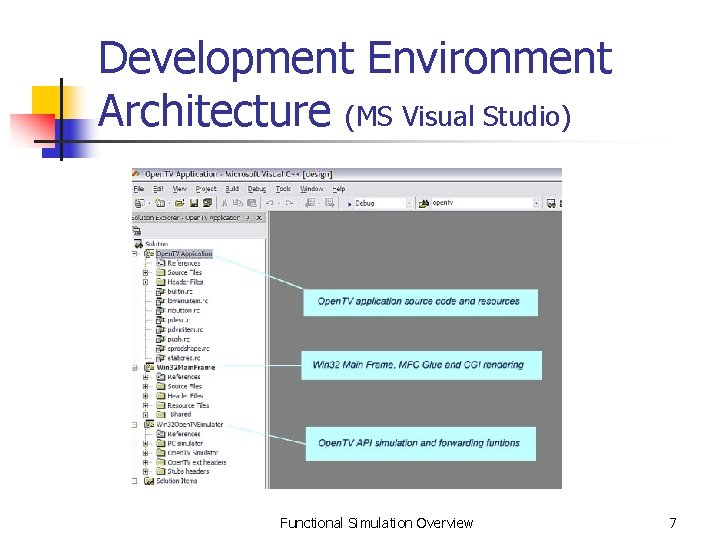720x540 pixels.
Task: Open the Project menu
Action: pos(206,189)
